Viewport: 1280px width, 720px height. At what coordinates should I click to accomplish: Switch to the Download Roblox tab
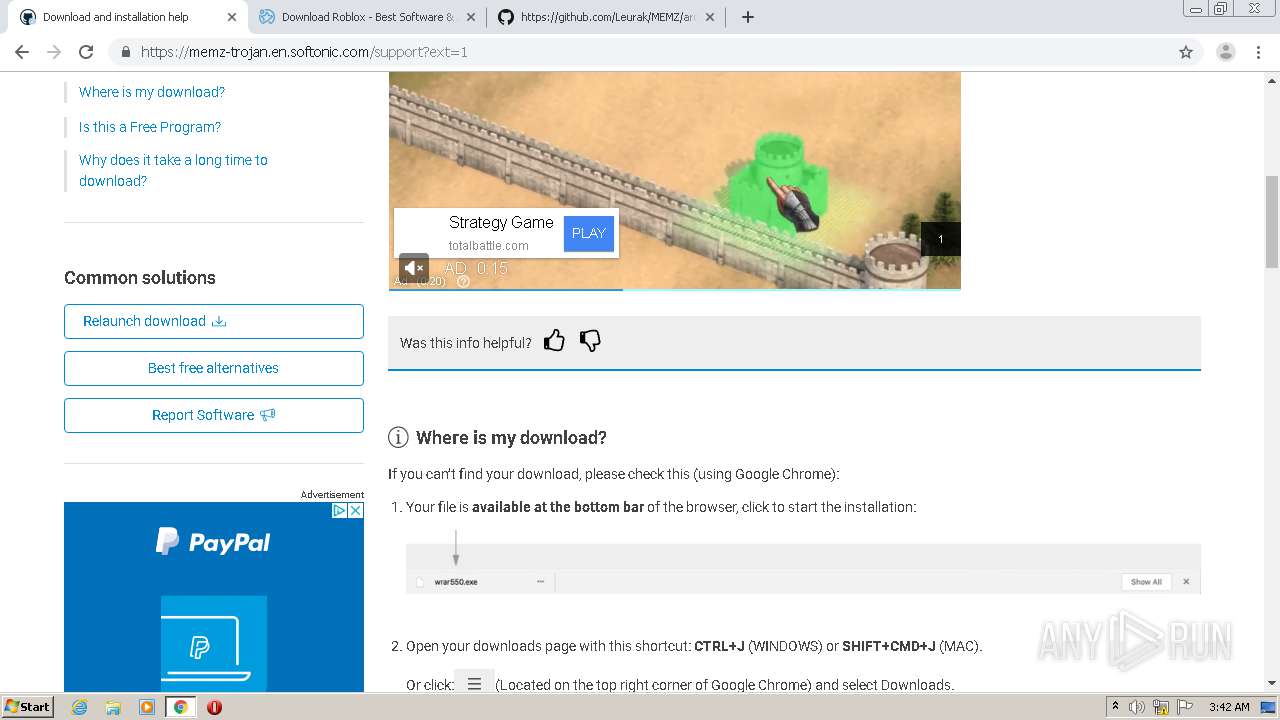click(367, 17)
